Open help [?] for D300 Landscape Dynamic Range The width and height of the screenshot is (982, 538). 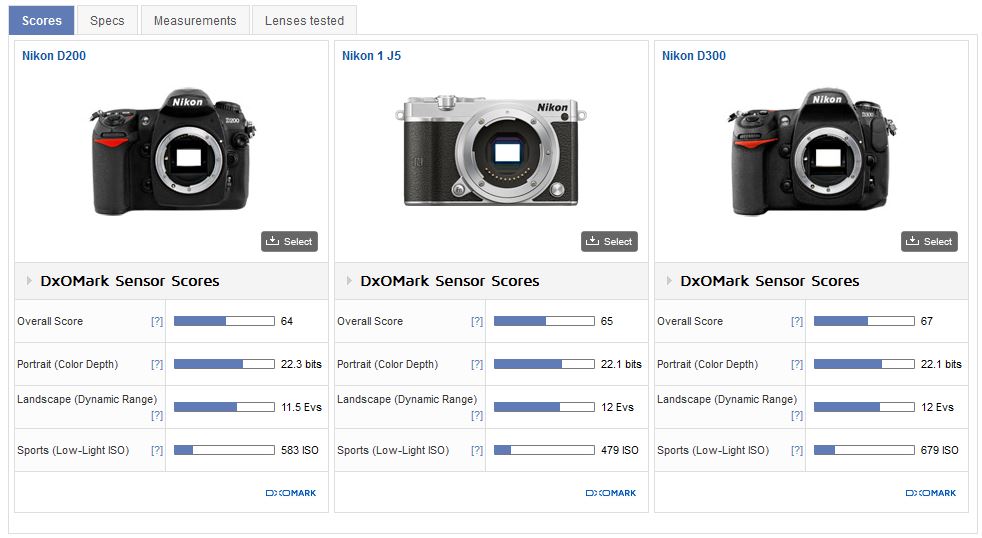[797, 415]
